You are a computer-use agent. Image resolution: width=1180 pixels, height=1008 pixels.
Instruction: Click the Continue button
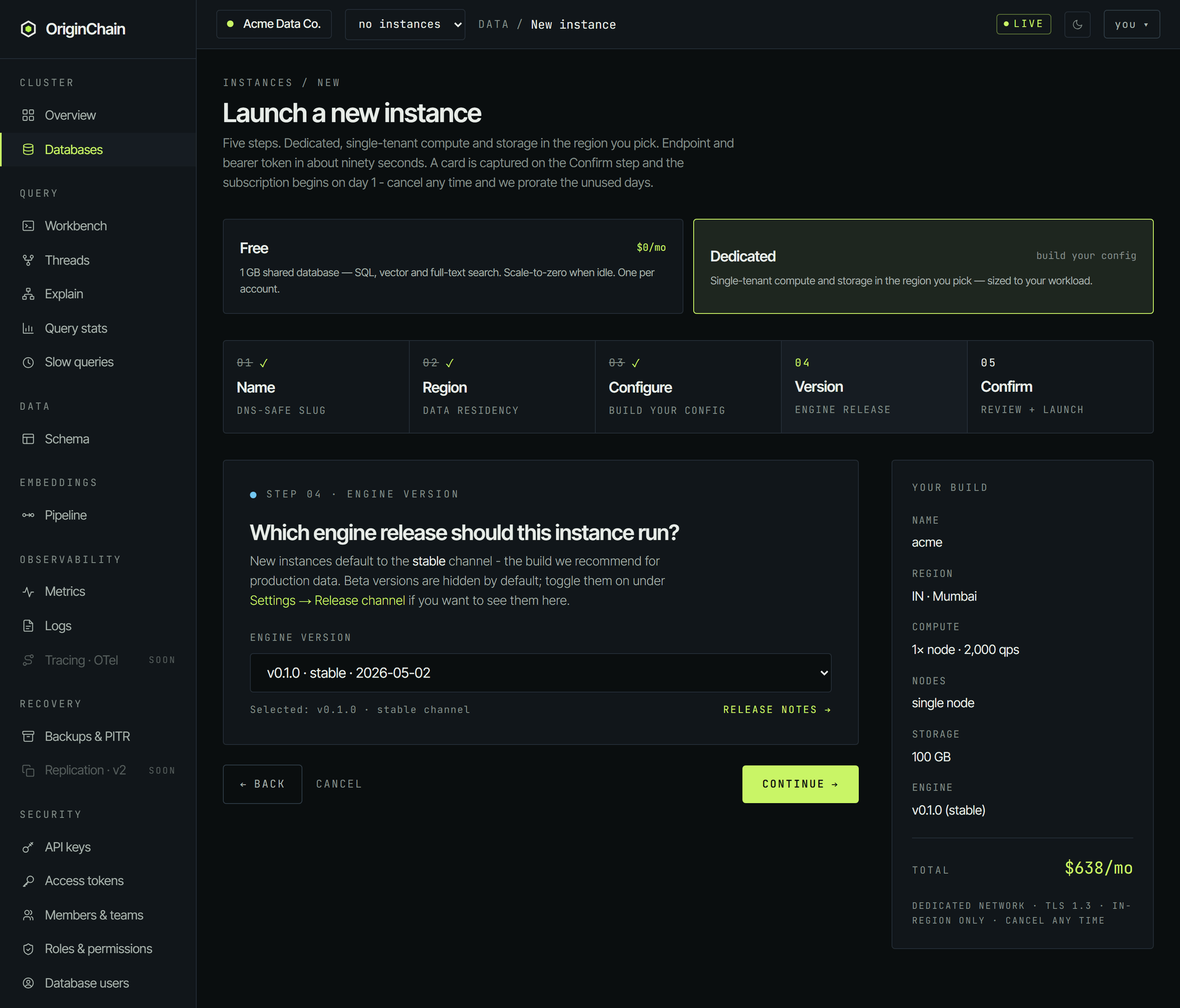800,784
